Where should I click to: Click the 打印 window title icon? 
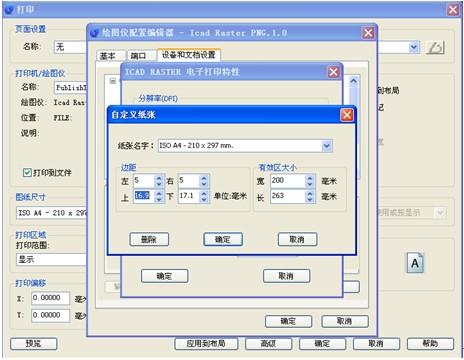[x=9, y=10]
